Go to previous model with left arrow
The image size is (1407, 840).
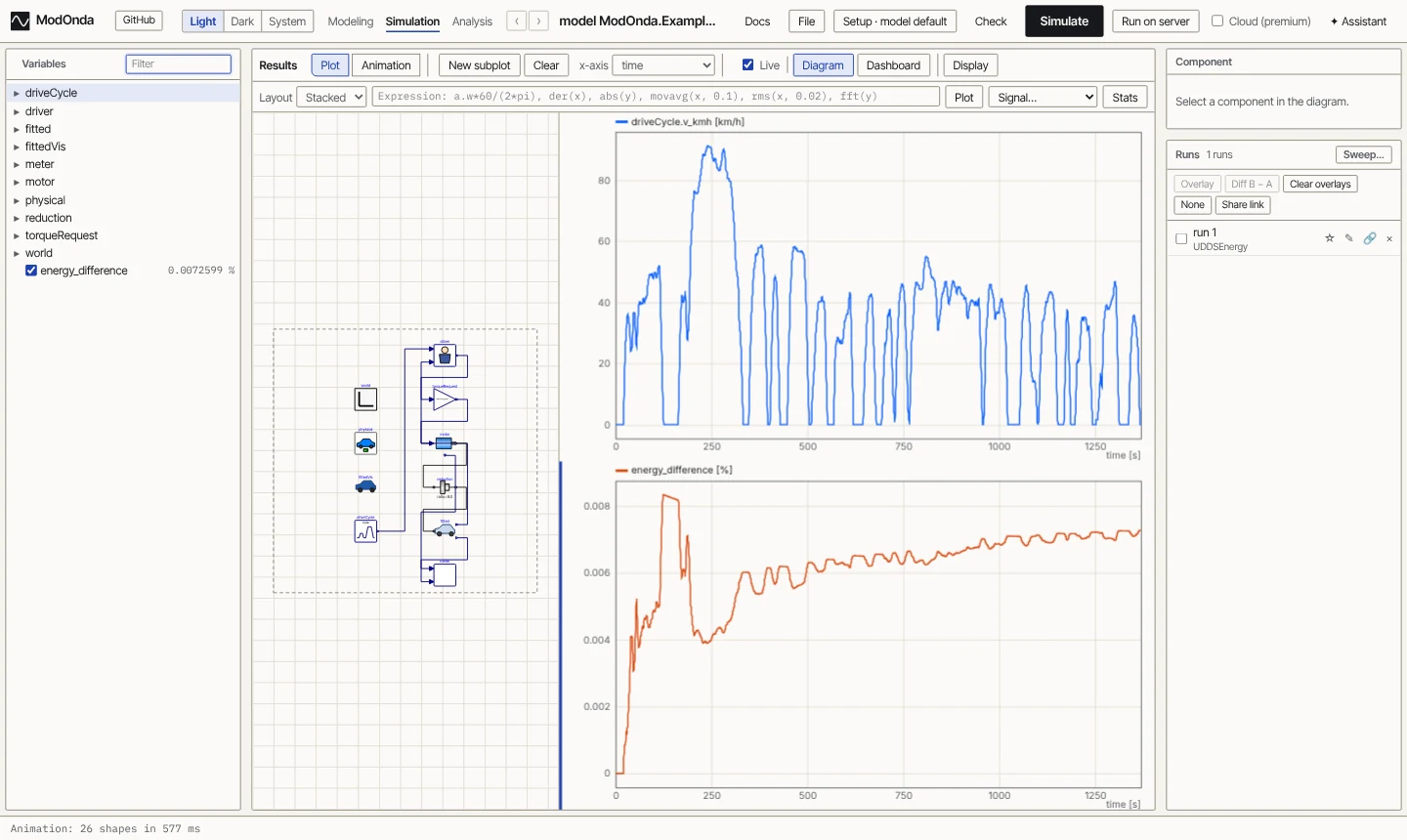click(x=517, y=21)
